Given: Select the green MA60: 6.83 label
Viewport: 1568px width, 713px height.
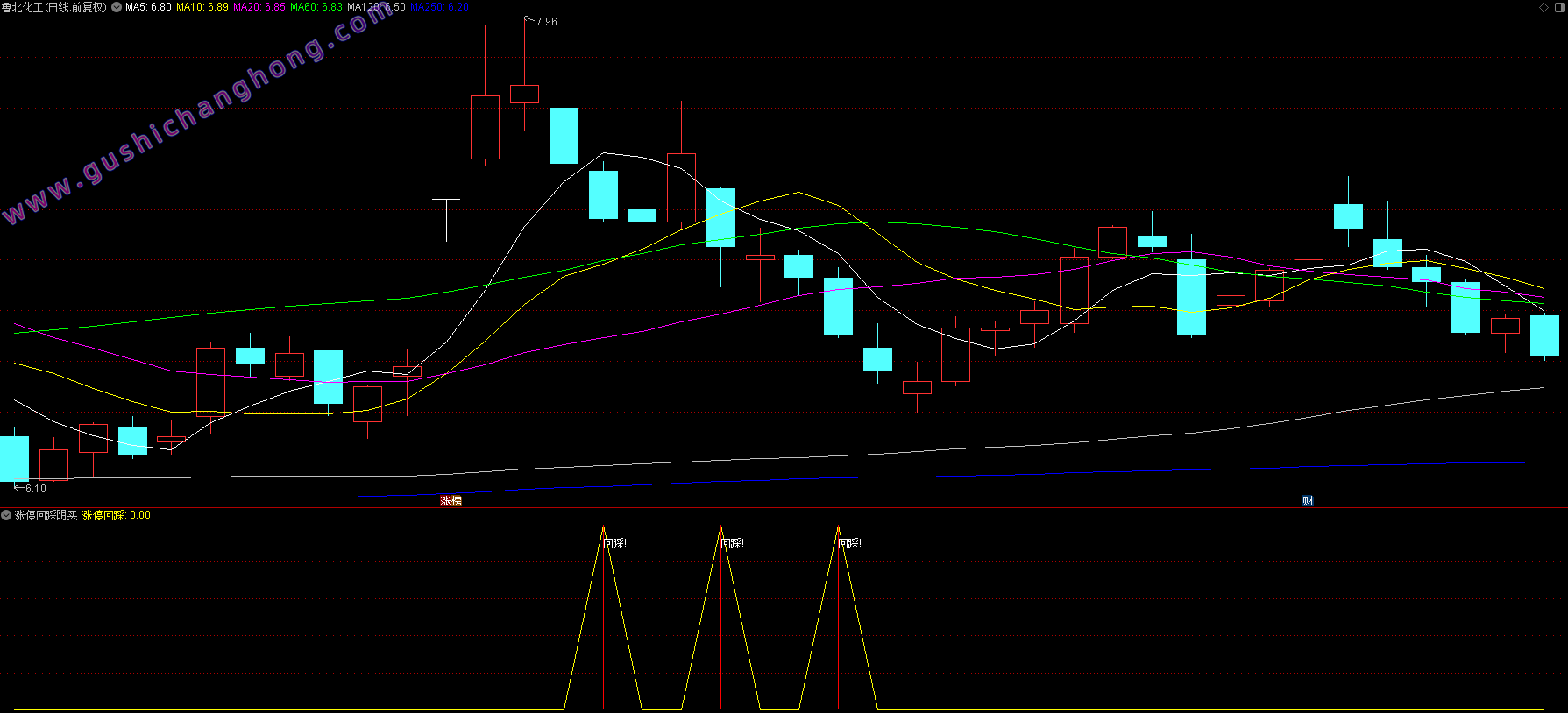Looking at the screenshot, I should coord(316,7).
